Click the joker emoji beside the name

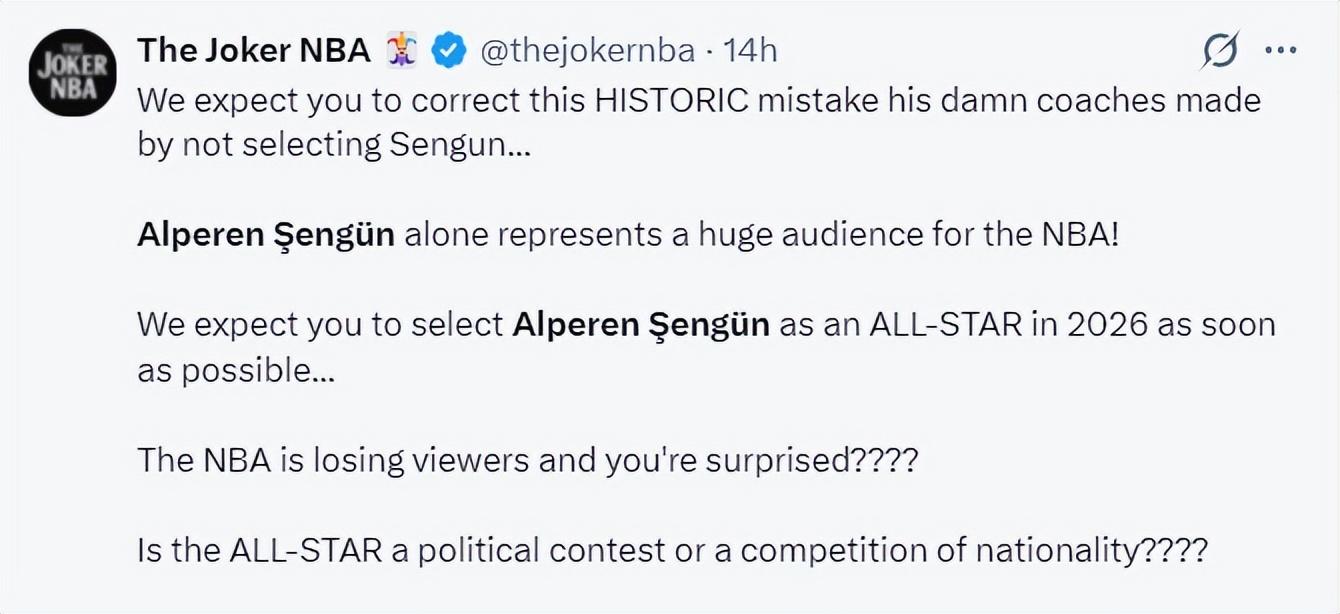pyautogui.click(x=402, y=50)
